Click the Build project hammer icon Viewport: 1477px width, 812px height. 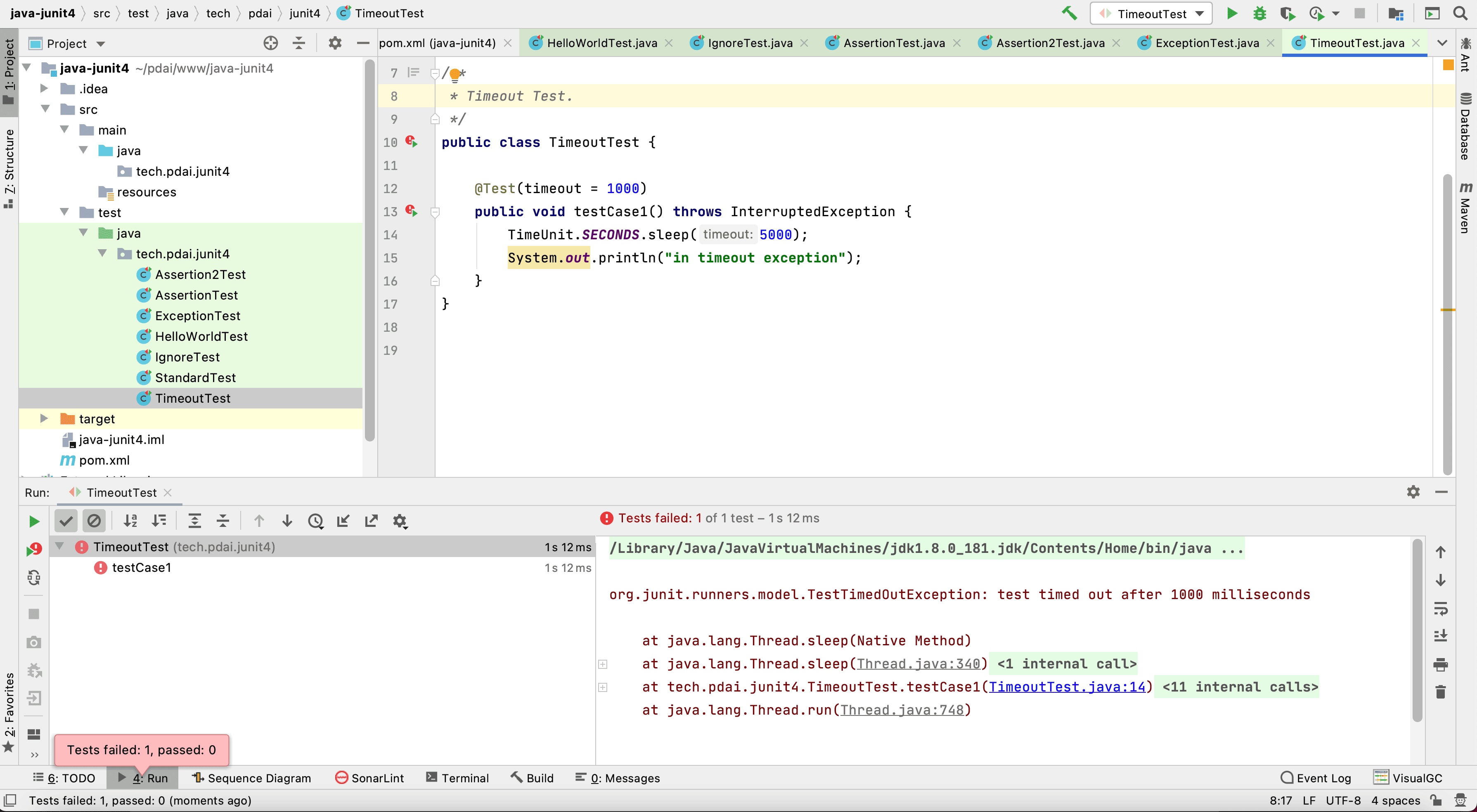click(1069, 13)
